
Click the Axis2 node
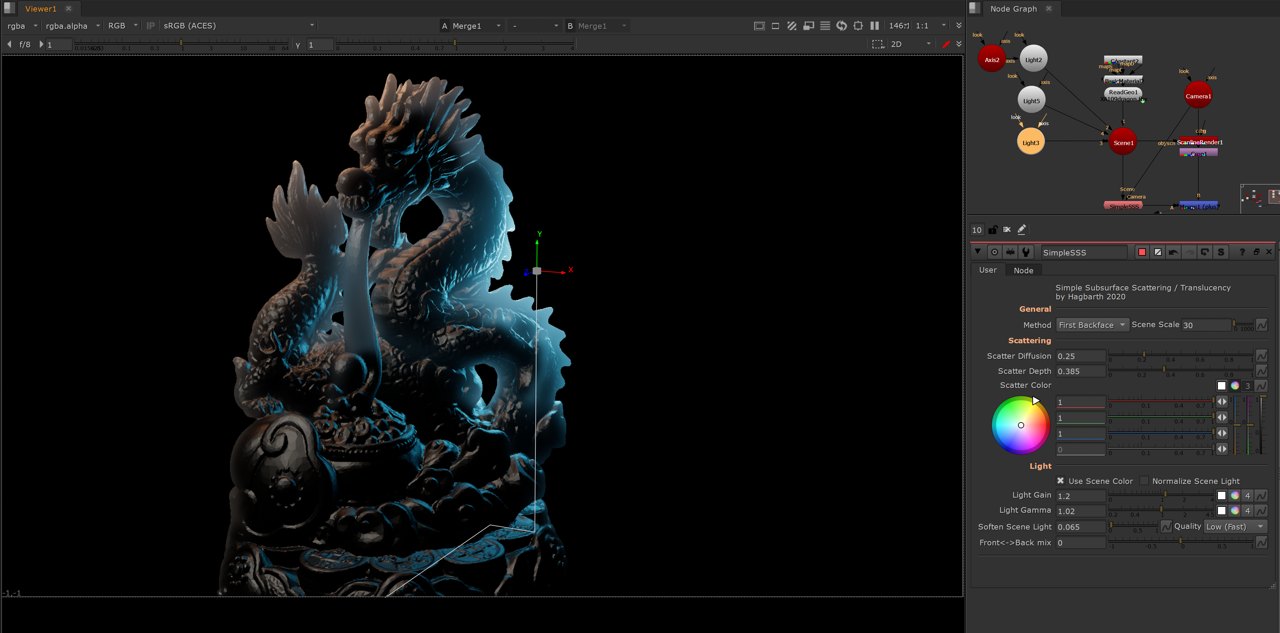click(x=991, y=59)
